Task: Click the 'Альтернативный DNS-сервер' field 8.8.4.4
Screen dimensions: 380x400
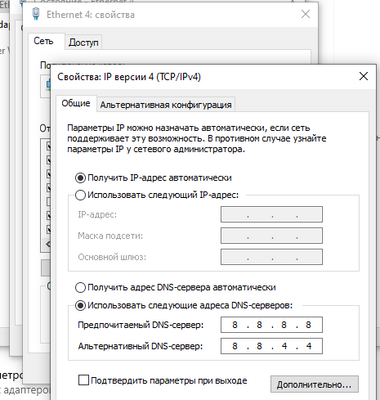Action: [x=271, y=346]
